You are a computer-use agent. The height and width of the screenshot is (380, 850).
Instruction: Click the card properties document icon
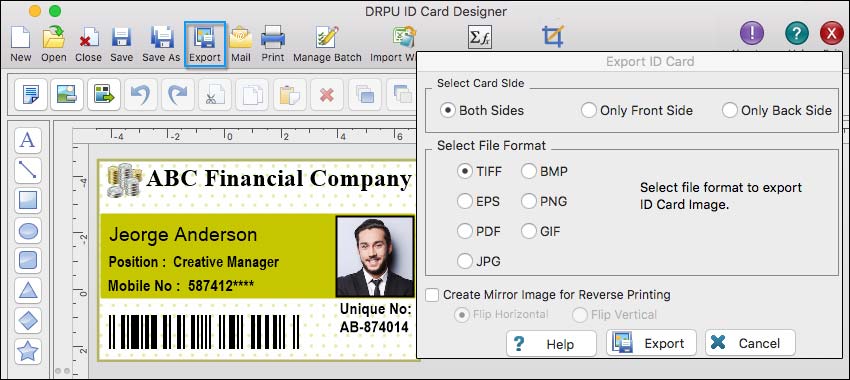(x=31, y=95)
